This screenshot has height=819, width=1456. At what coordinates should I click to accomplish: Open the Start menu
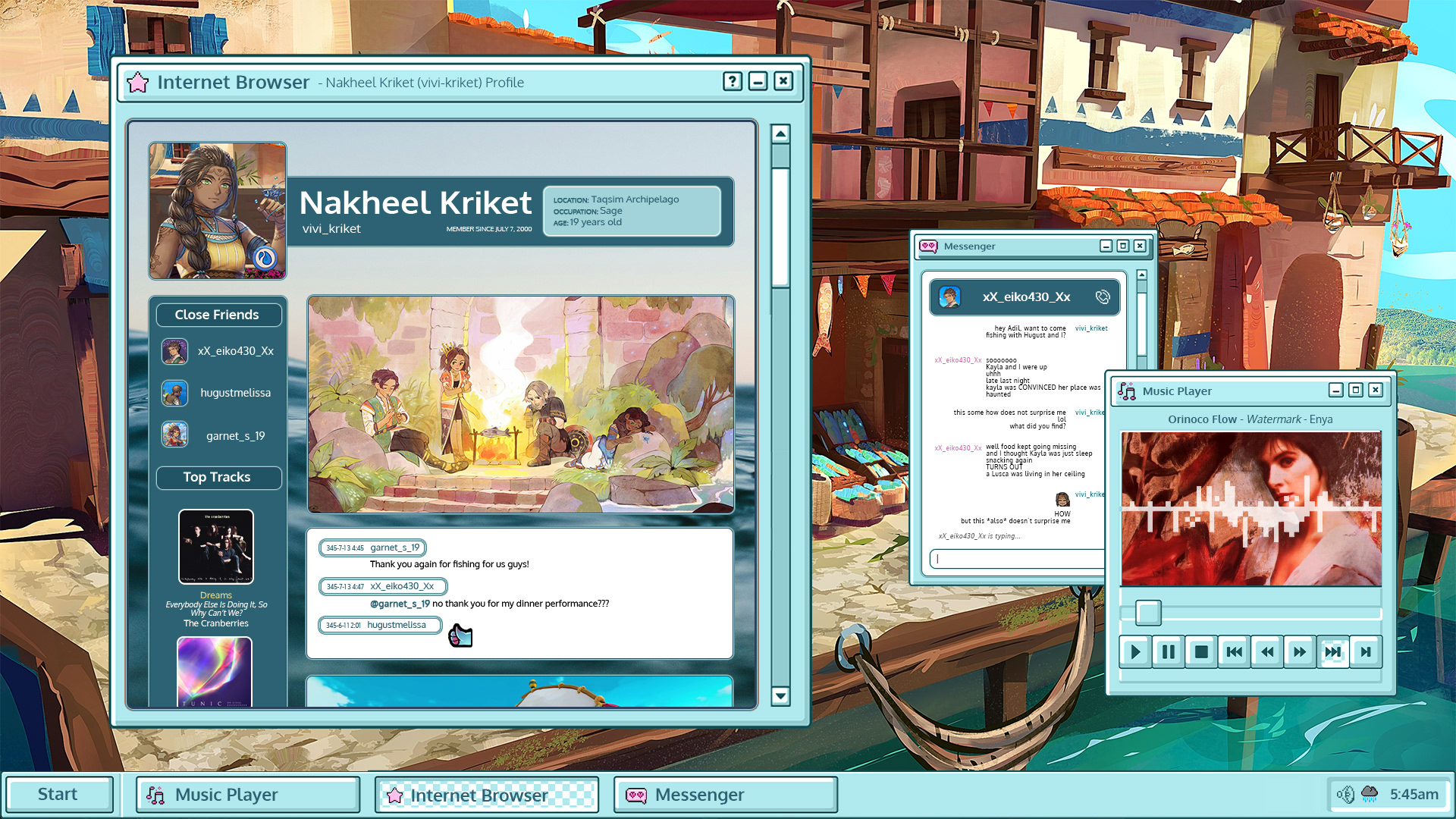(58, 794)
